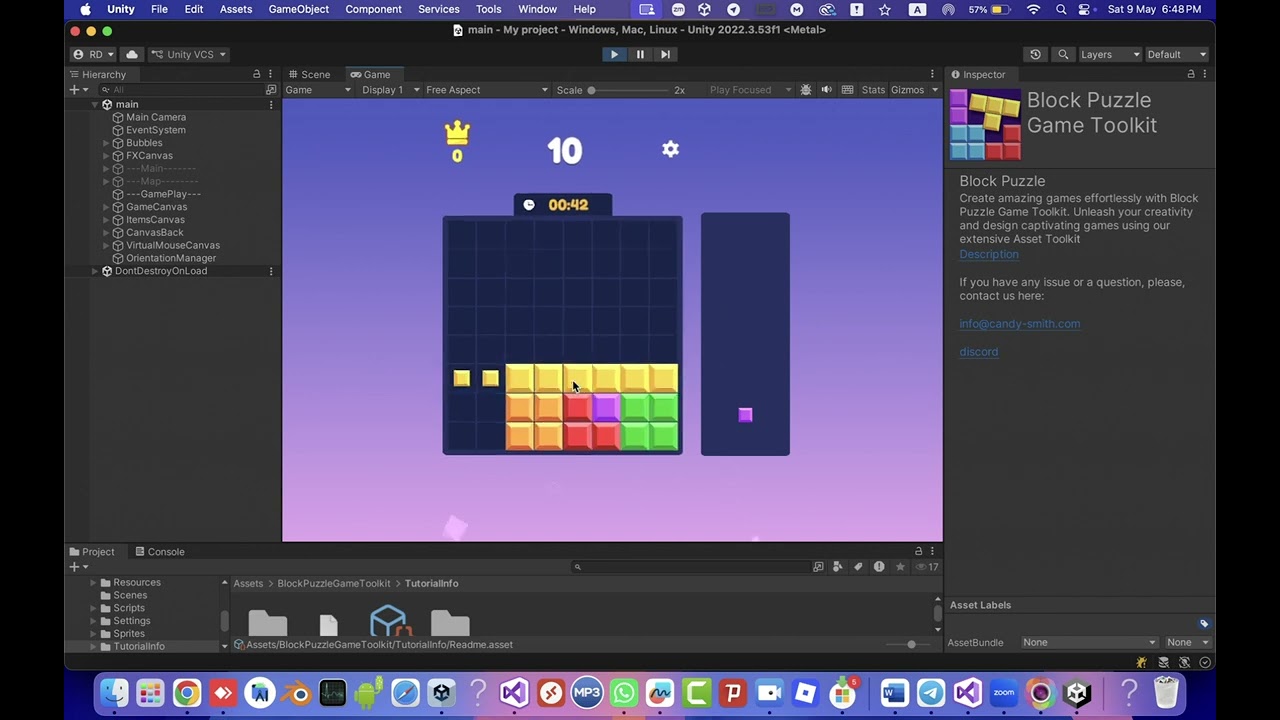Select Main Camera in Hierarchy

click(x=155, y=117)
